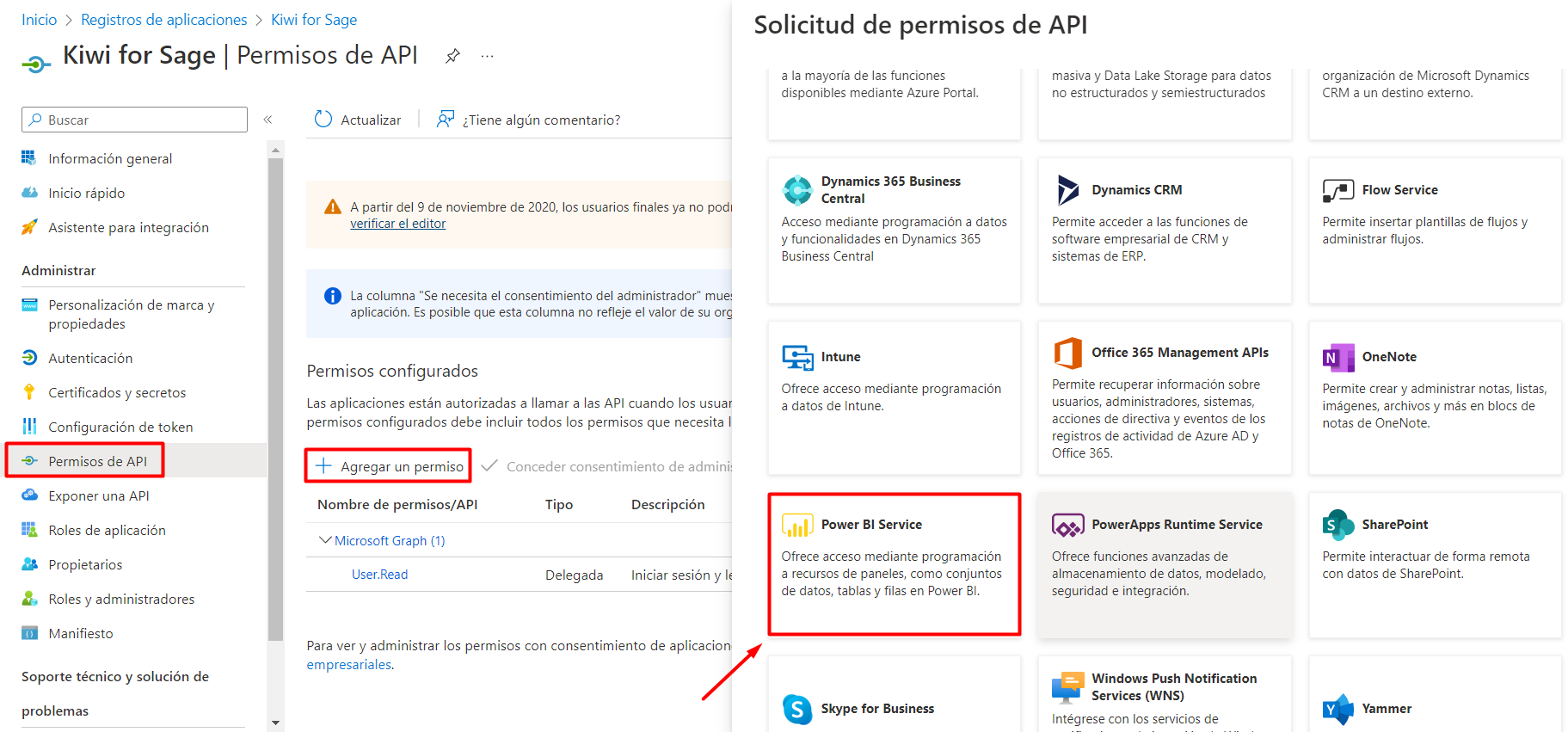Screen dimensions: 1568x732
Task: Click the sidebar scrollbar up arrow
Action: (x=275, y=150)
